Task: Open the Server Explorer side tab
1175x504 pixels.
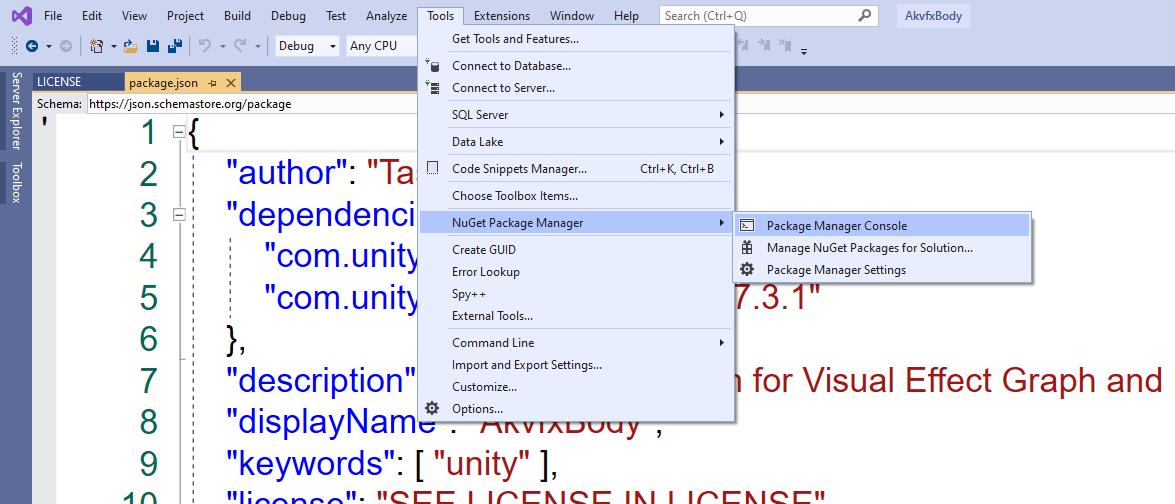Action: point(17,111)
